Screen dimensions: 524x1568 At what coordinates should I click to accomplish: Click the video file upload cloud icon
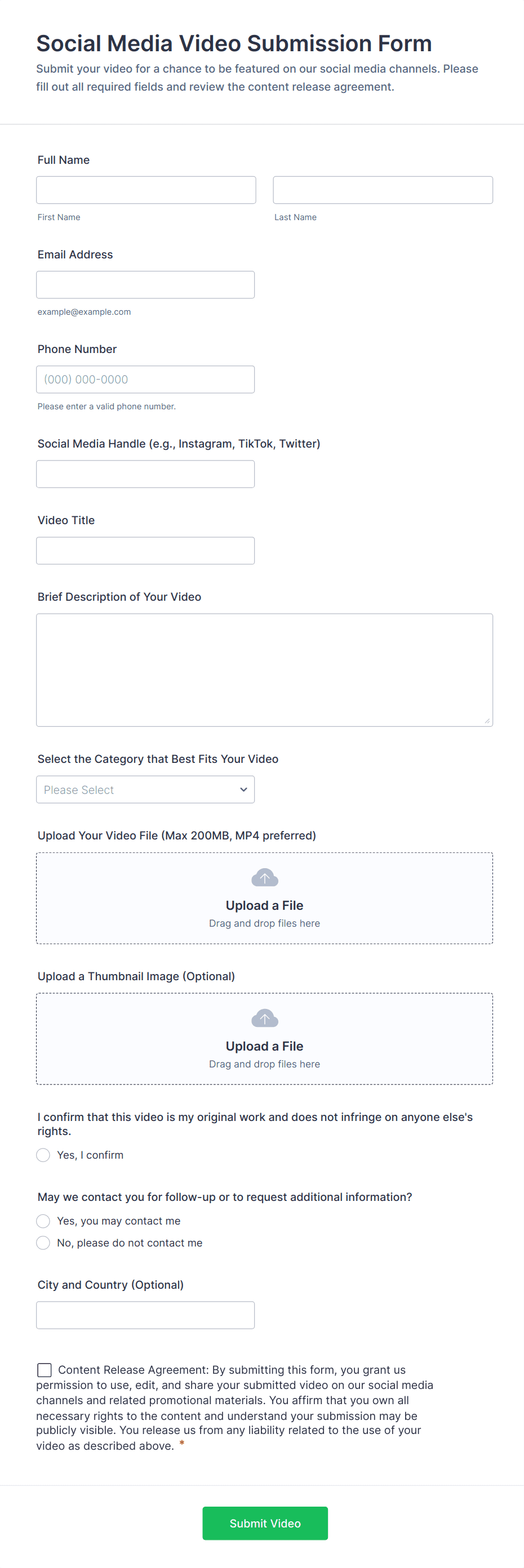pyautogui.click(x=264, y=877)
